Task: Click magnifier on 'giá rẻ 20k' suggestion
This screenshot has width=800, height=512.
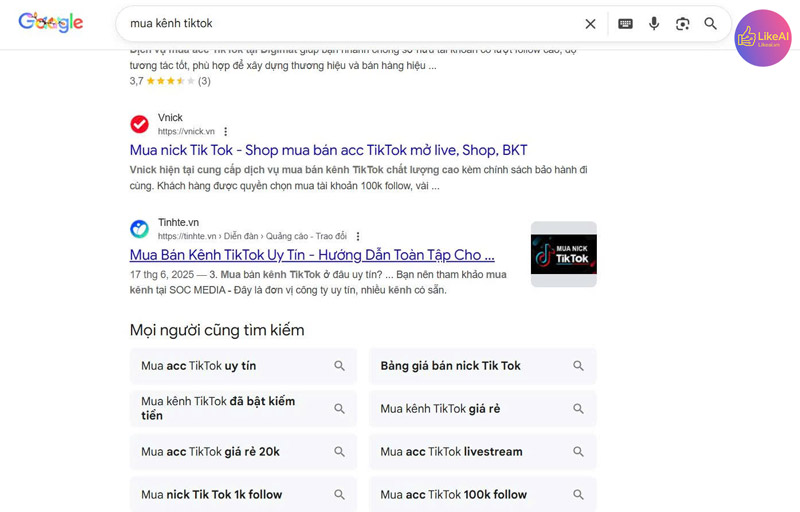Action: pyautogui.click(x=339, y=451)
